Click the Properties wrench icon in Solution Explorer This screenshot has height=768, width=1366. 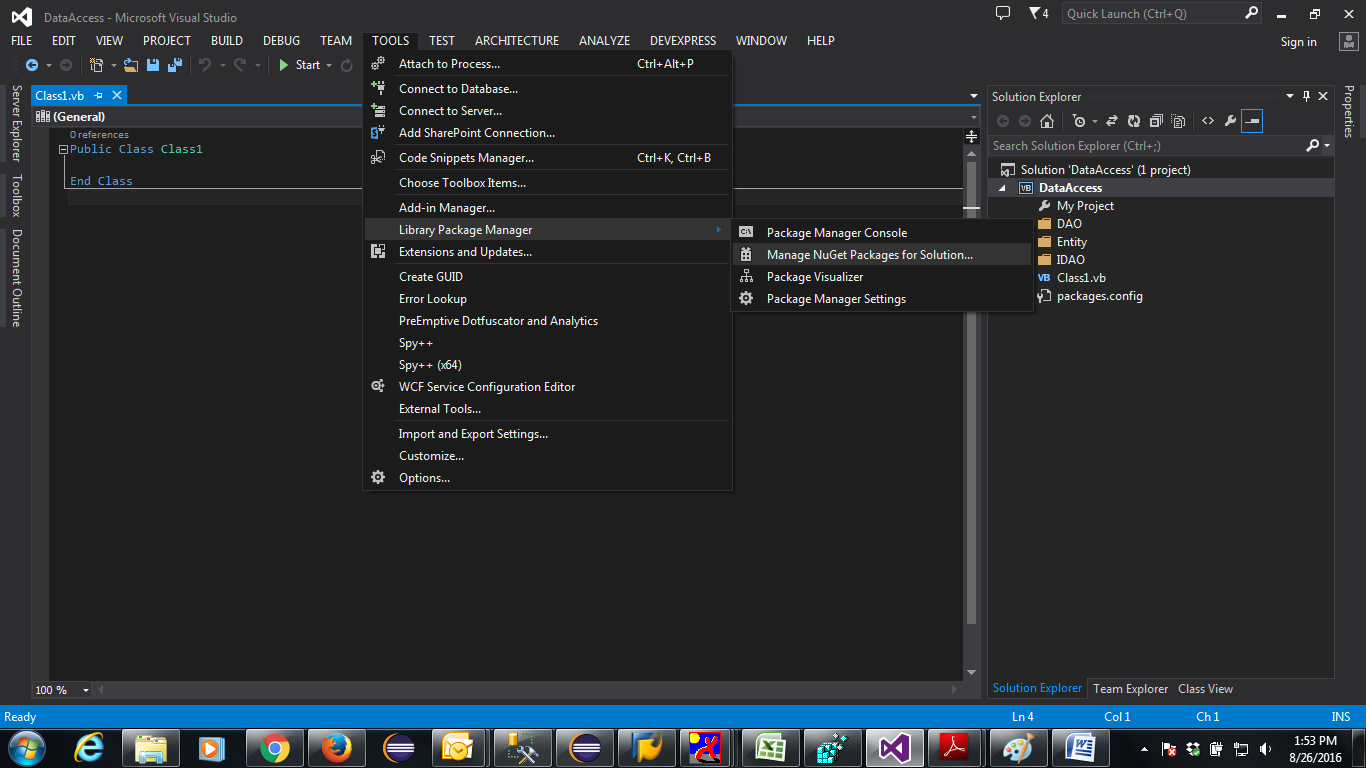[x=1229, y=120]
